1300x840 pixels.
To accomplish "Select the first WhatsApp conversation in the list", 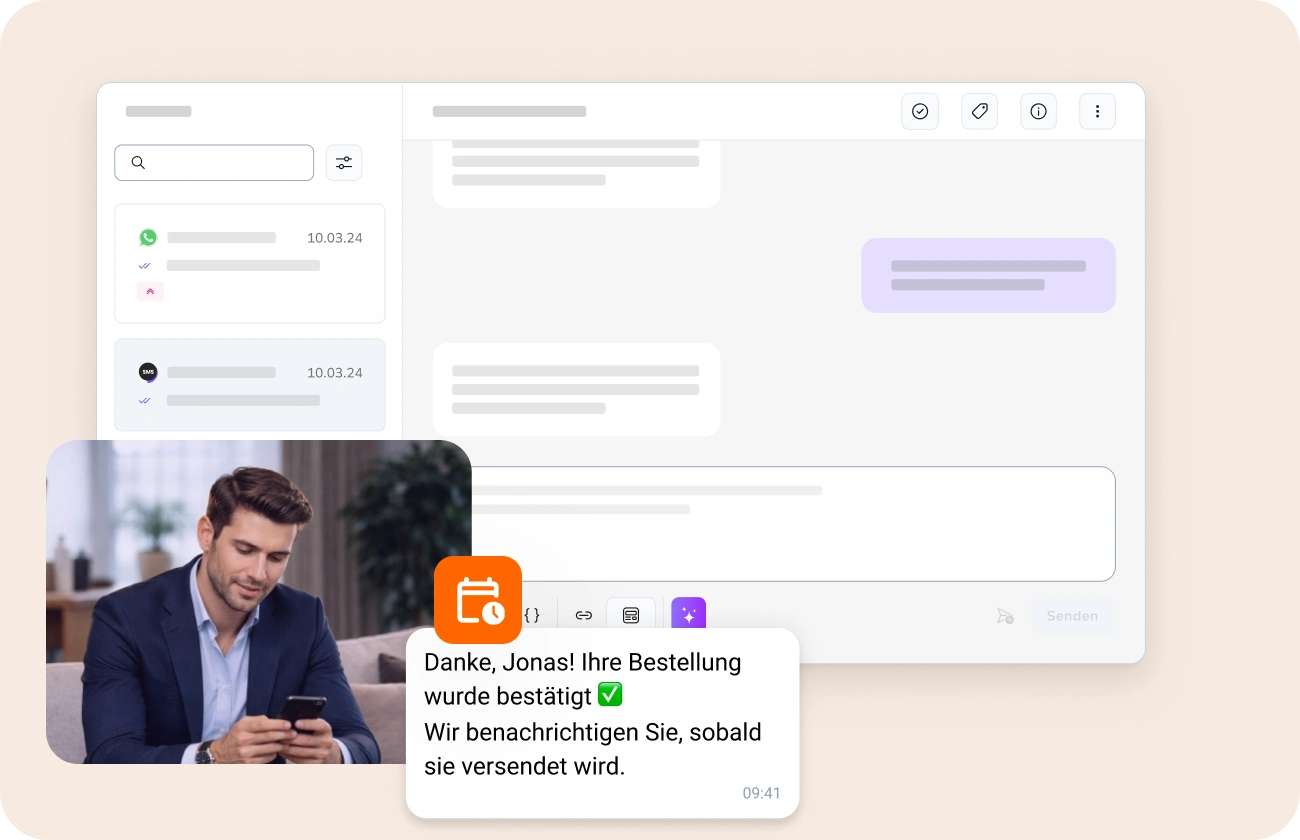I will coord(249,263).
